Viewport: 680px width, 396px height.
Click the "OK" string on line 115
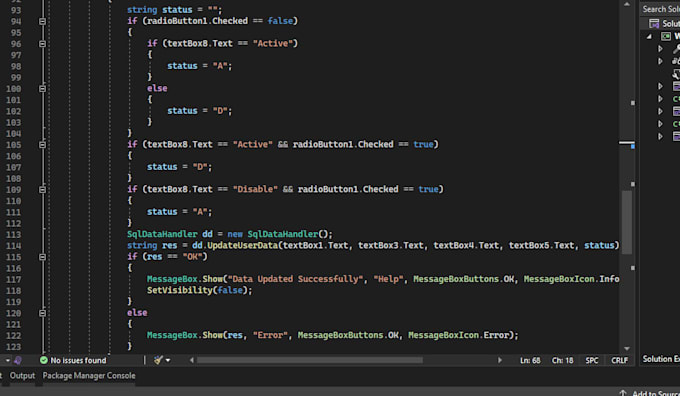(x=192, y=257)
